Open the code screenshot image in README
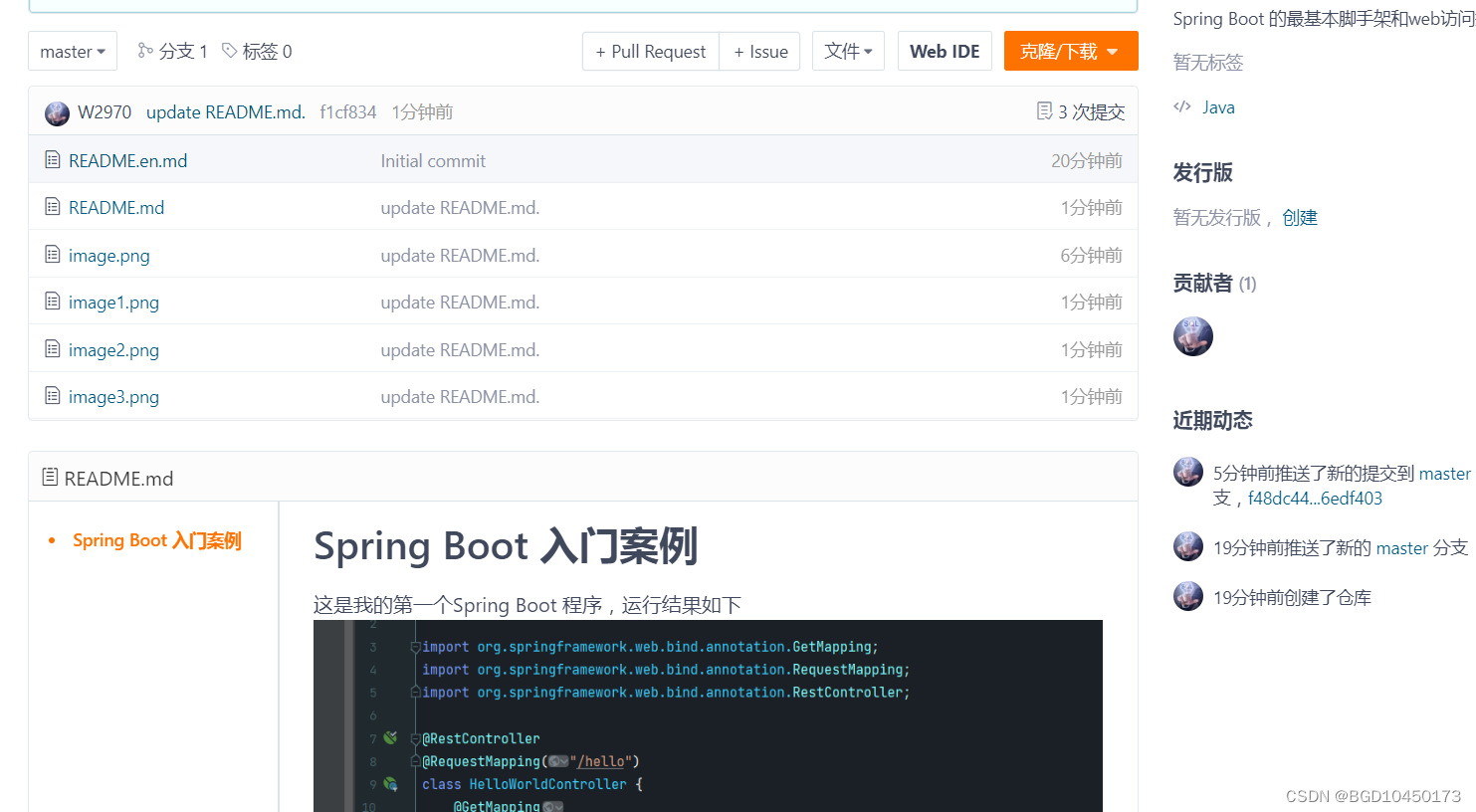This screenshot has height=812, width=1476. 708,715
